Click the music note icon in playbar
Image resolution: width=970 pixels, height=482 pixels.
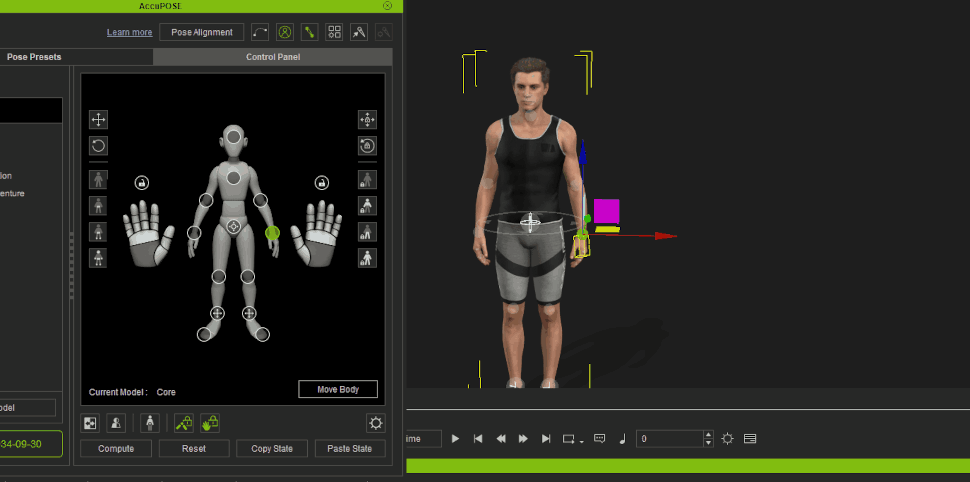pyautogui.click(x=622, y=439)
